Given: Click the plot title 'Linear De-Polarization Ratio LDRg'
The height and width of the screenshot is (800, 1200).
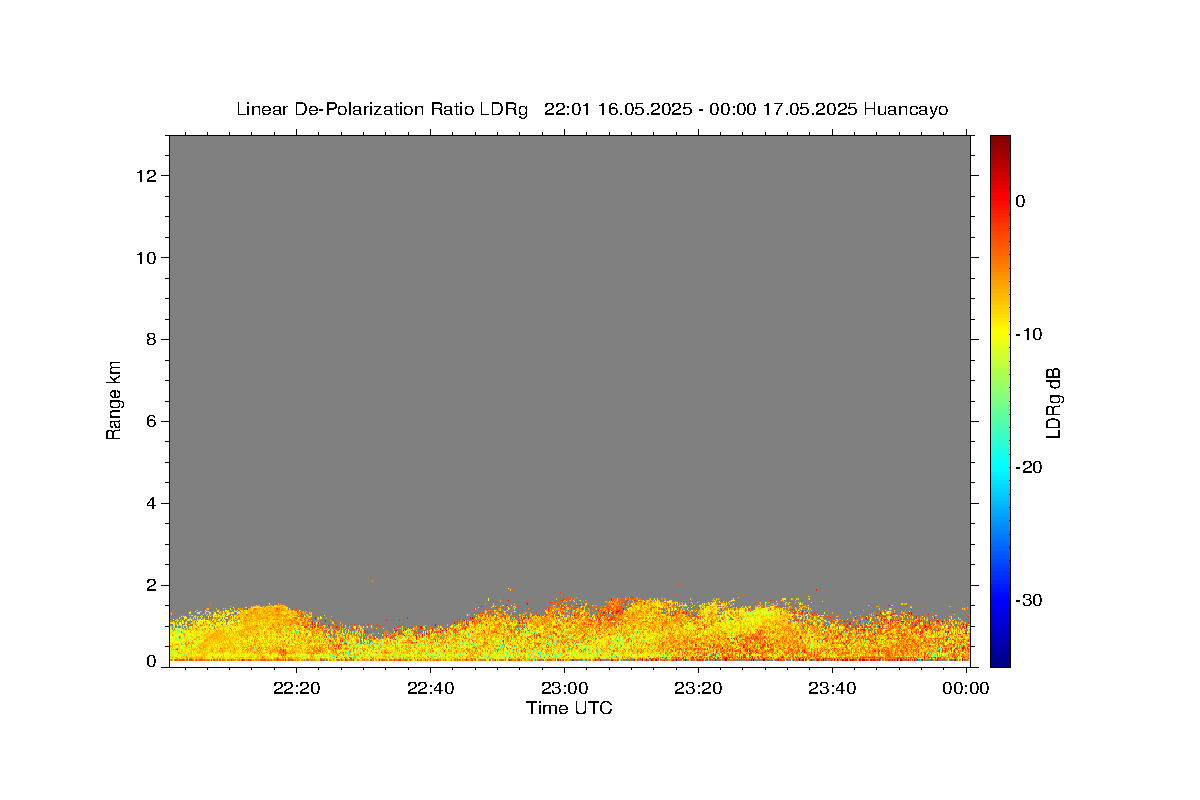Looking at the screenshot, I should pyautogui.click(x=381, y=109).
